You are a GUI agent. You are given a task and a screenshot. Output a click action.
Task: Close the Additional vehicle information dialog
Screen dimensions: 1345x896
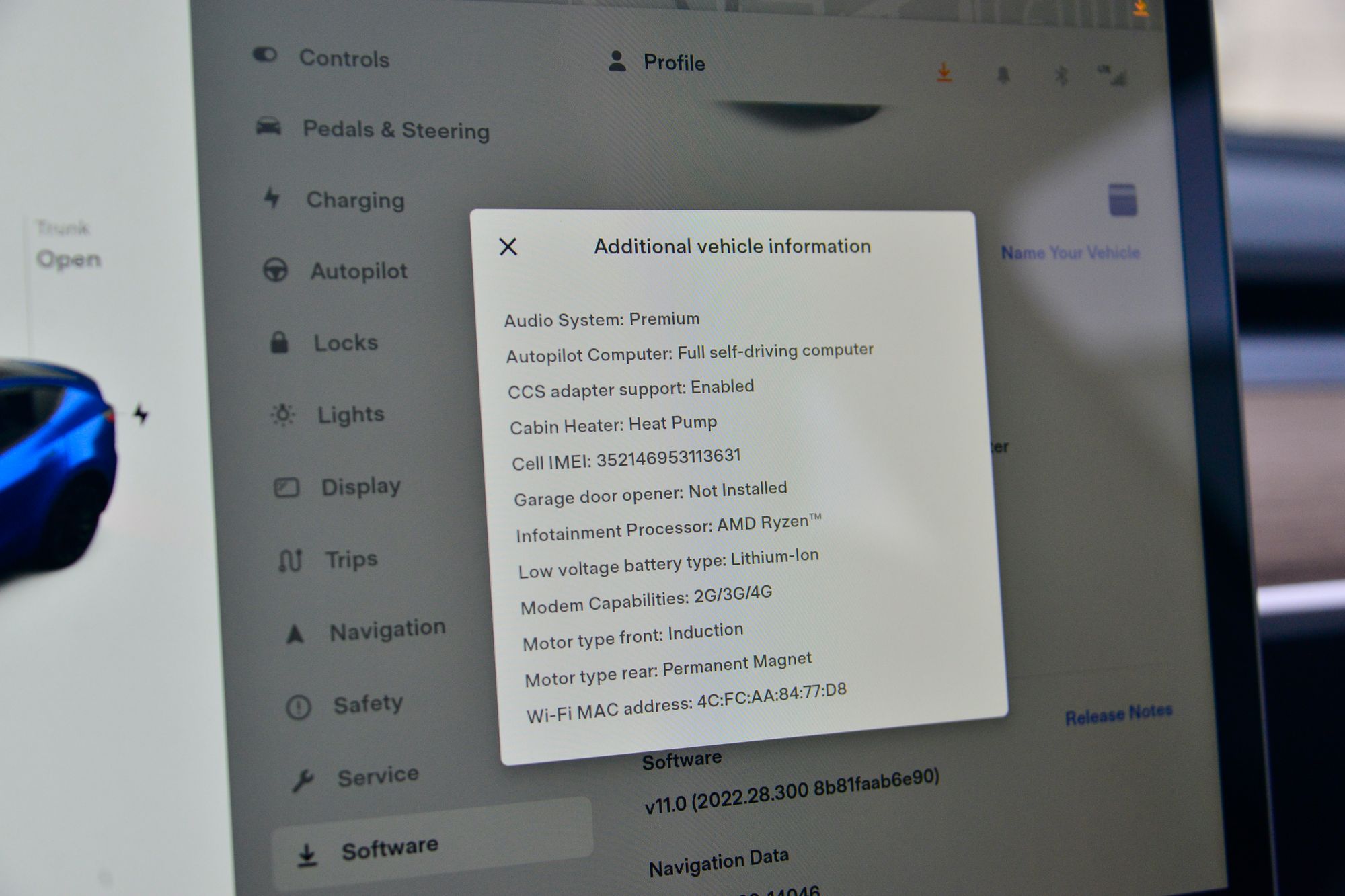pyautogui.click(x=508, y=247)
